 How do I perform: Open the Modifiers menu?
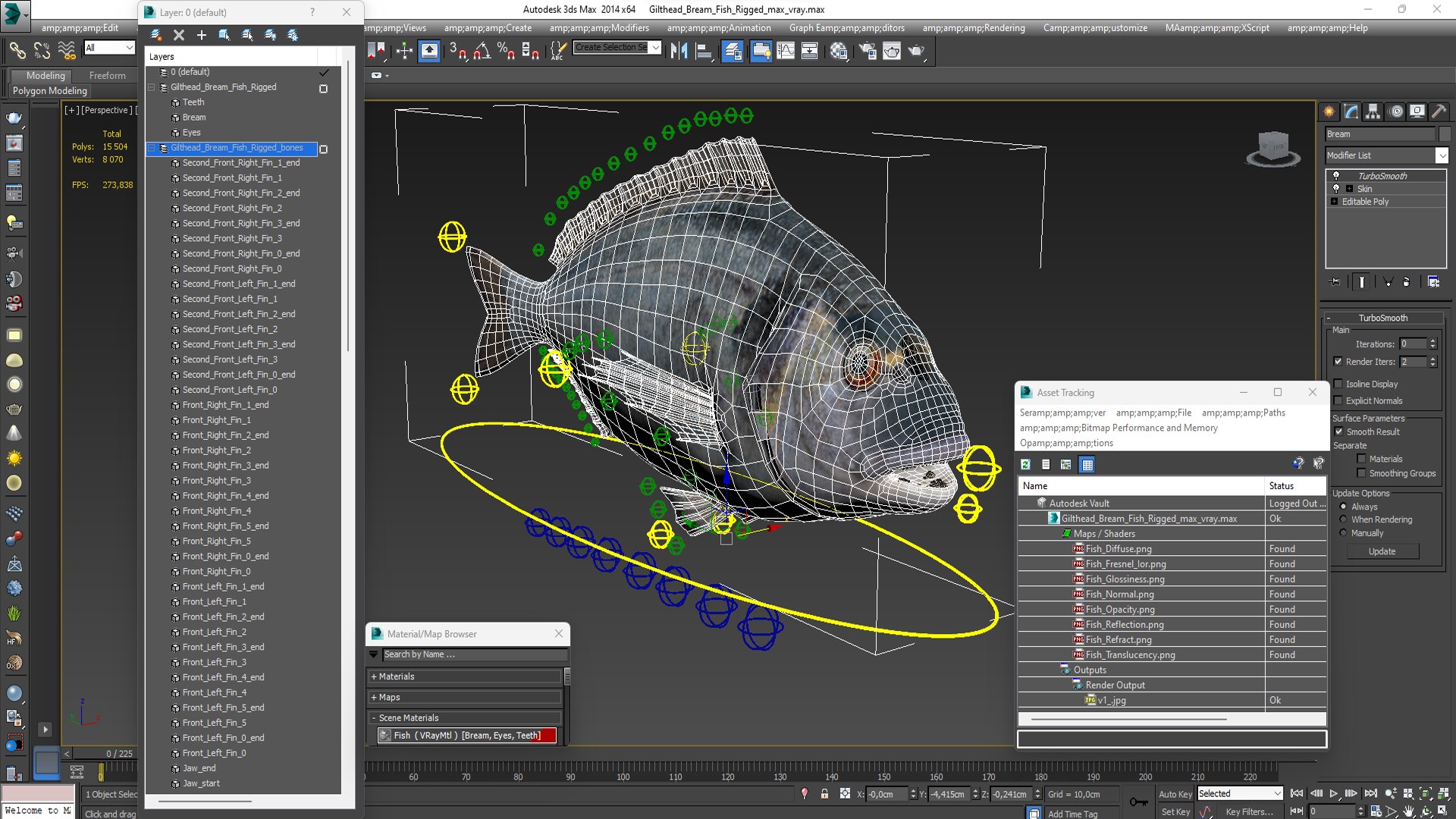[x=599, y=28]
